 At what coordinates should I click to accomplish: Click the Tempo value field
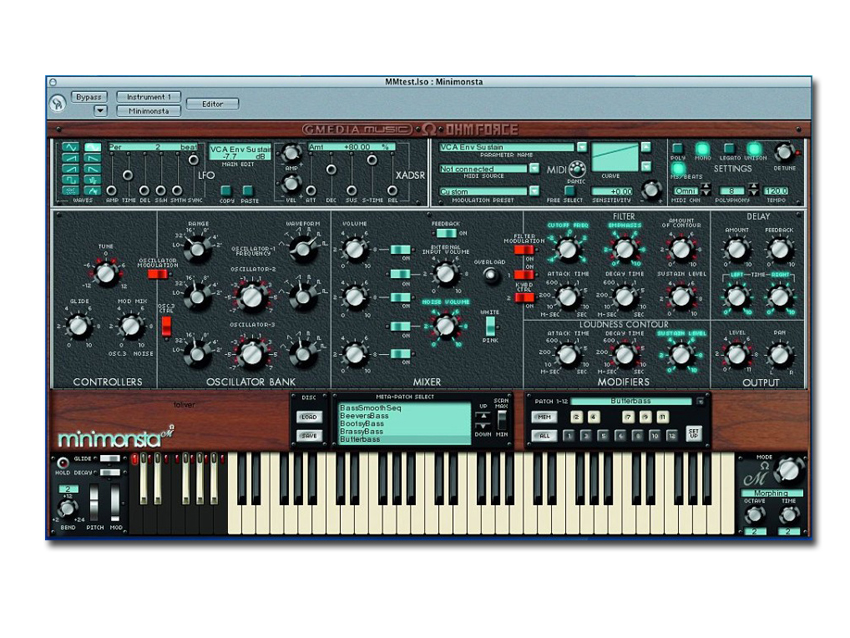coord(775,191)
